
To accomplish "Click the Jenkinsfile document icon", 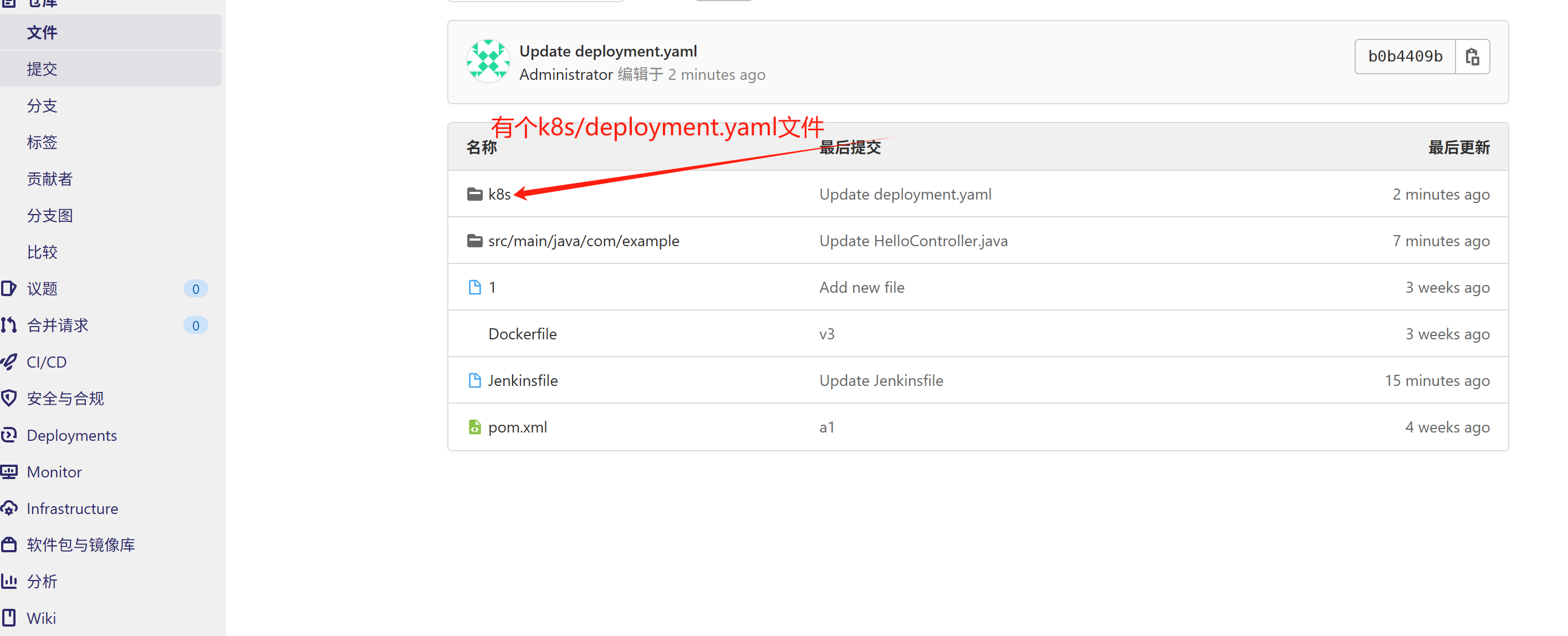I will tap(474, 381).
